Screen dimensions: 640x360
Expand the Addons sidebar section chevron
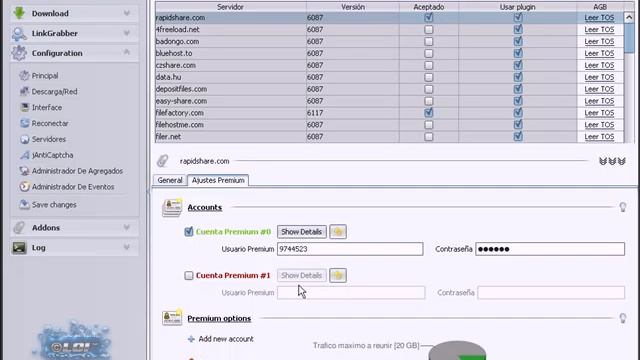(x=127, y=227)
